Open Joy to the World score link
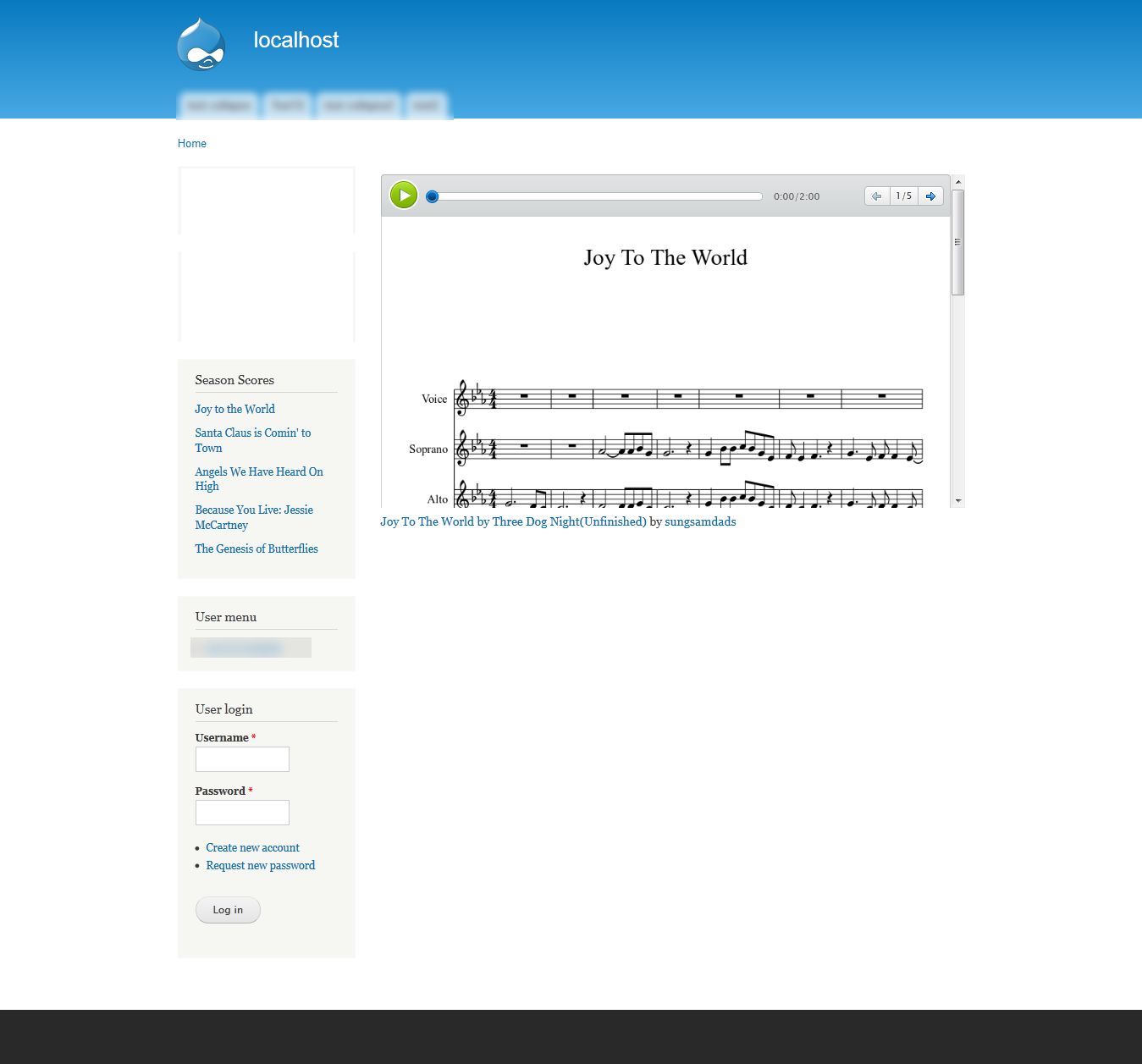The width and height of the screenshot is (1142, 1064). 235,409
